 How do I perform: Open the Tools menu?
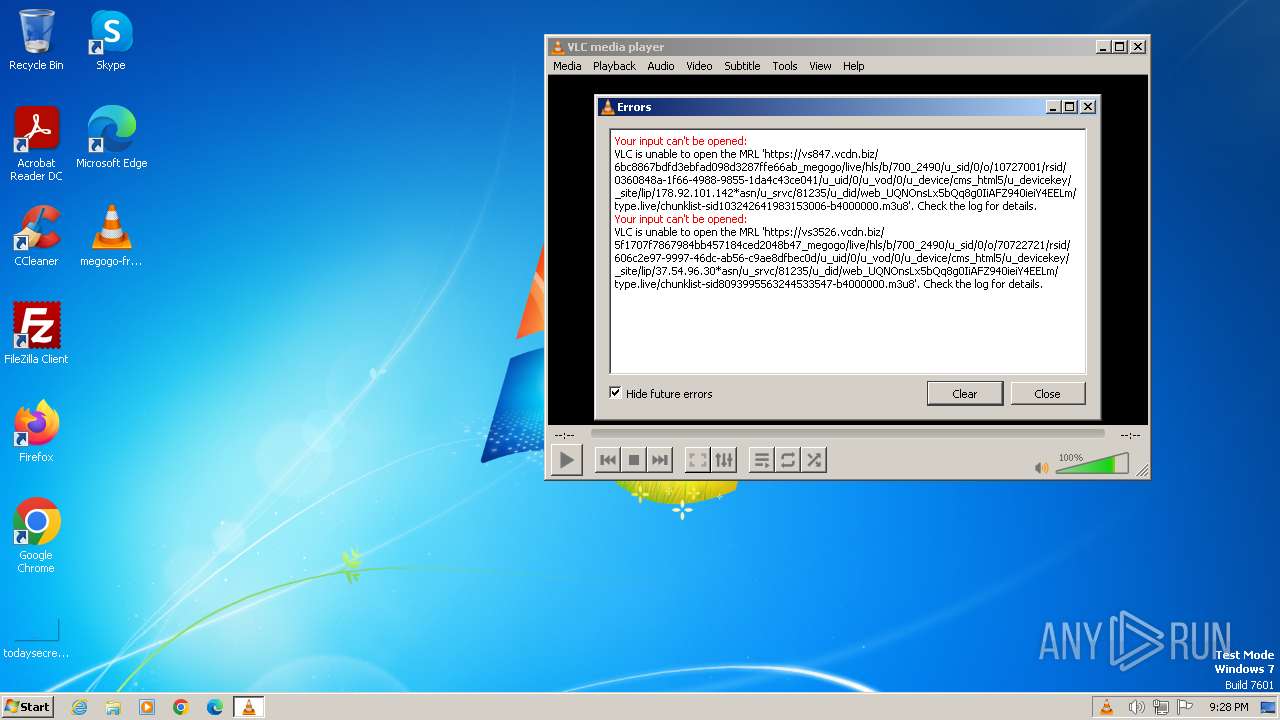point(785,66)
